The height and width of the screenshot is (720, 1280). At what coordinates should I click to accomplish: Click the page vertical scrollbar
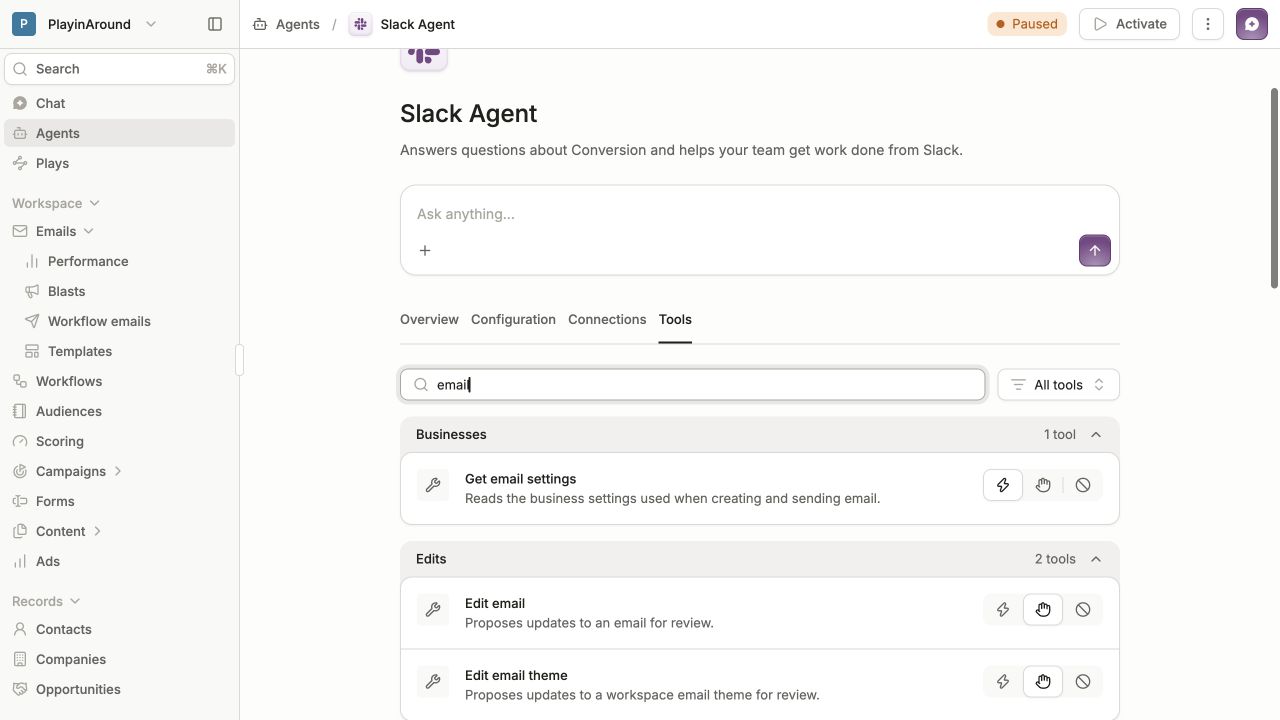click(1274, 186)
